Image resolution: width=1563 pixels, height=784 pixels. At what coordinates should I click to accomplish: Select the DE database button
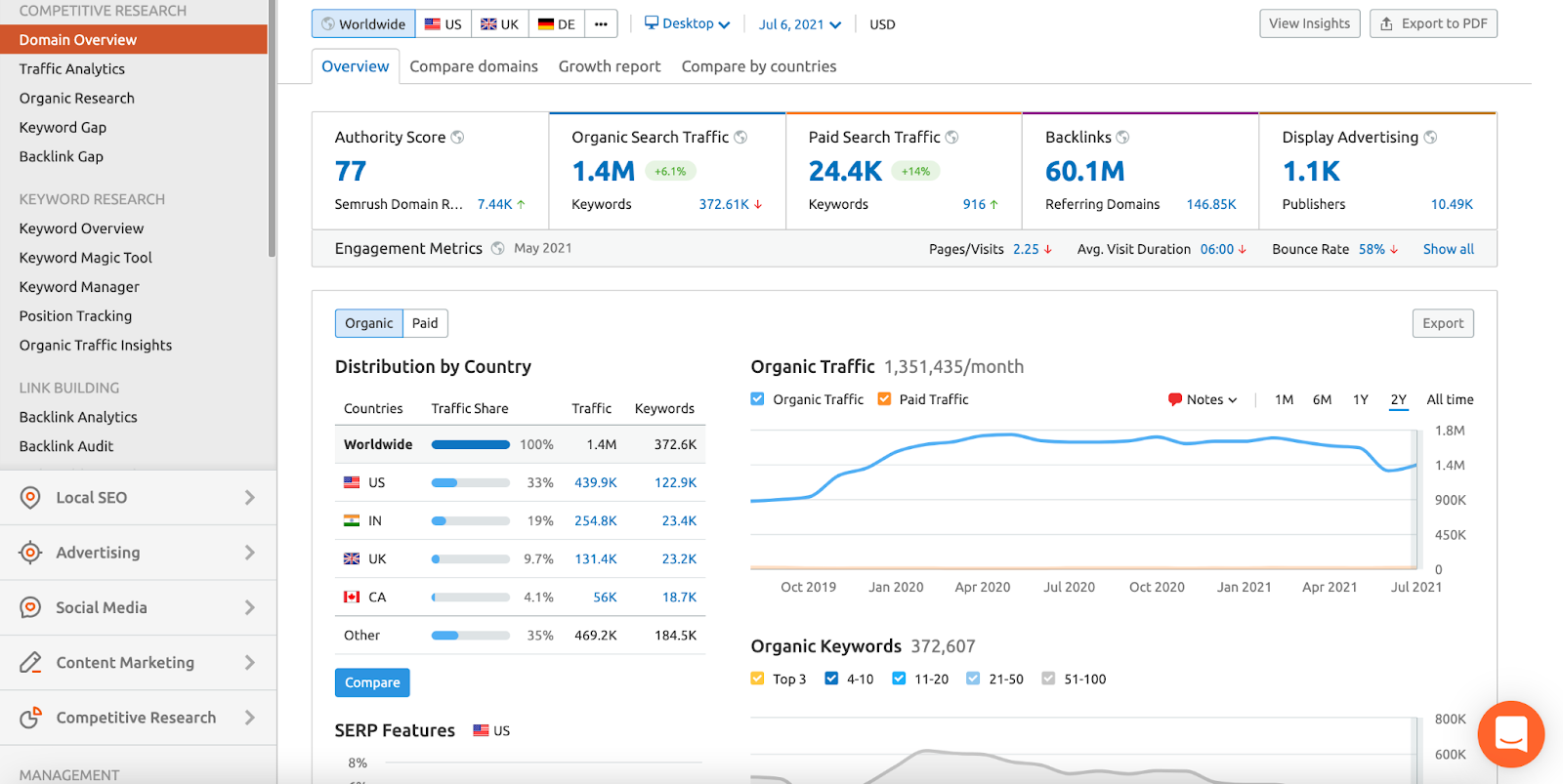(x=557, y=23)
